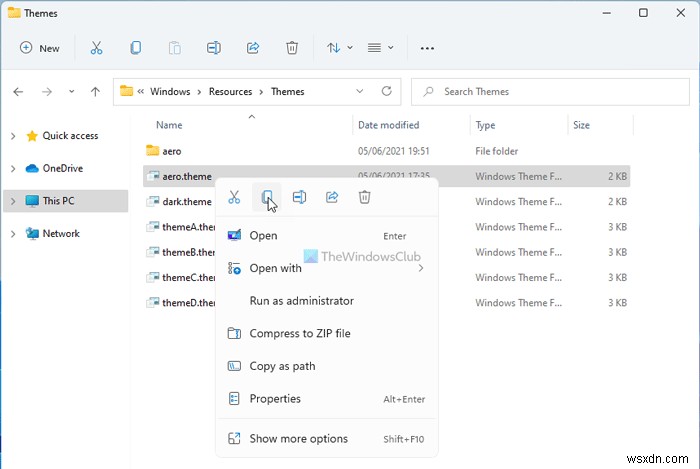Click the Windows breadcrumb in address bar

pyautogui.click(x=170, y=92)
